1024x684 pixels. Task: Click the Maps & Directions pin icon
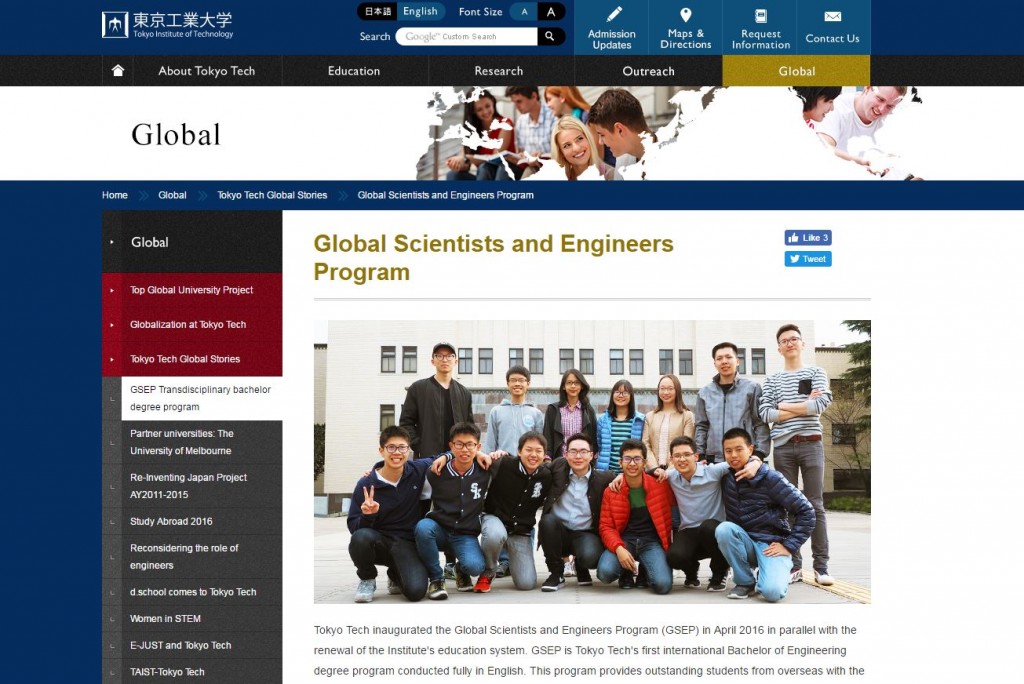click(686, 14)
